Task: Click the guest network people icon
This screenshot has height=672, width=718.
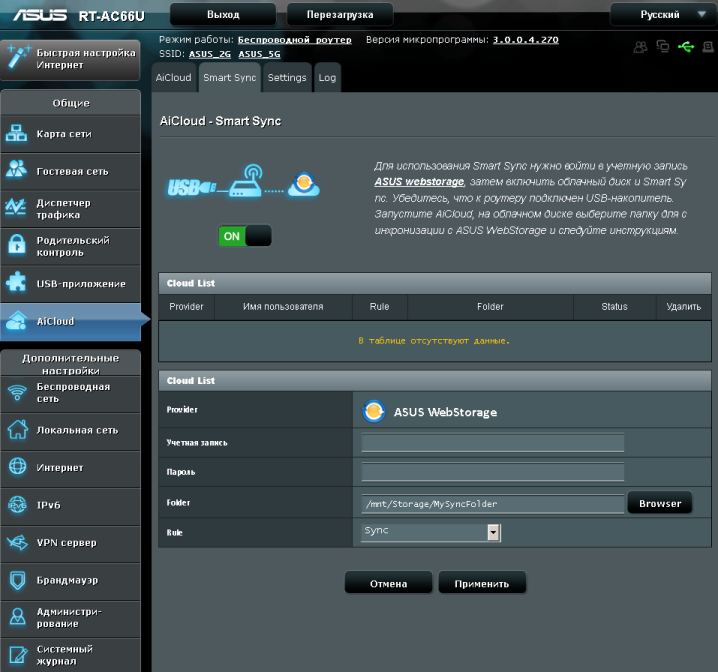Action: click(16, 169)
